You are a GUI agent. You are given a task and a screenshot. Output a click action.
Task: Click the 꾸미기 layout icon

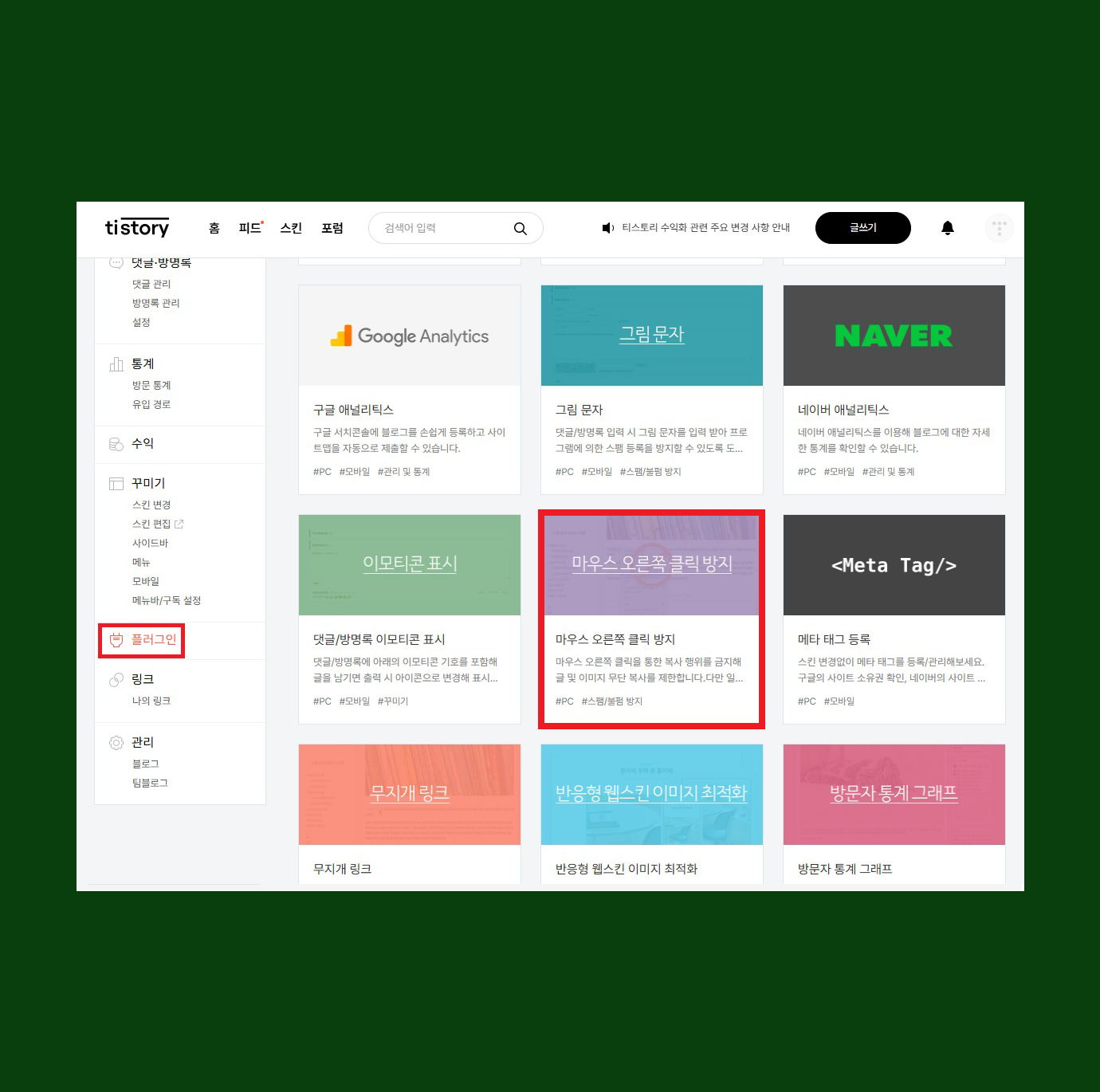coord(116,484)
